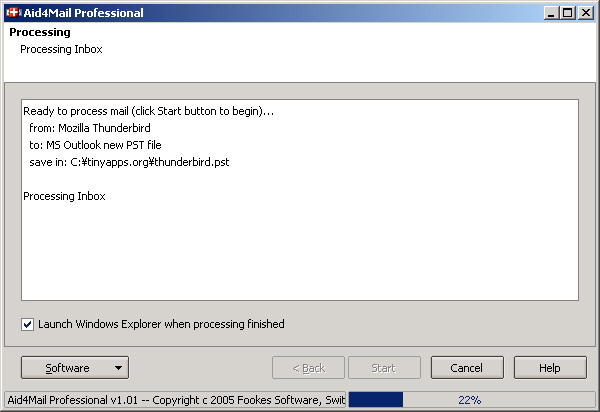The height and width of the screenshot is (412, 600).
Task: Close the Aid4Mail Professional window
Action: (x=585, y=13)
